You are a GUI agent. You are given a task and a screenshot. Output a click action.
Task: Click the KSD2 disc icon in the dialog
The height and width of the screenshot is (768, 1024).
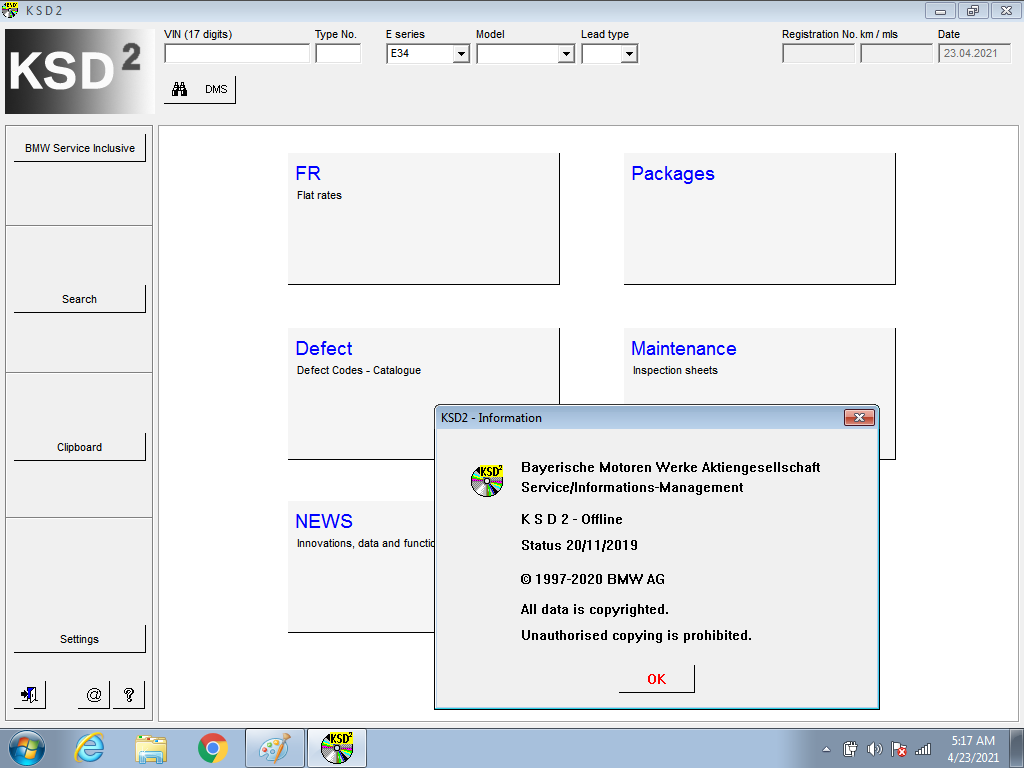(487, 481)
